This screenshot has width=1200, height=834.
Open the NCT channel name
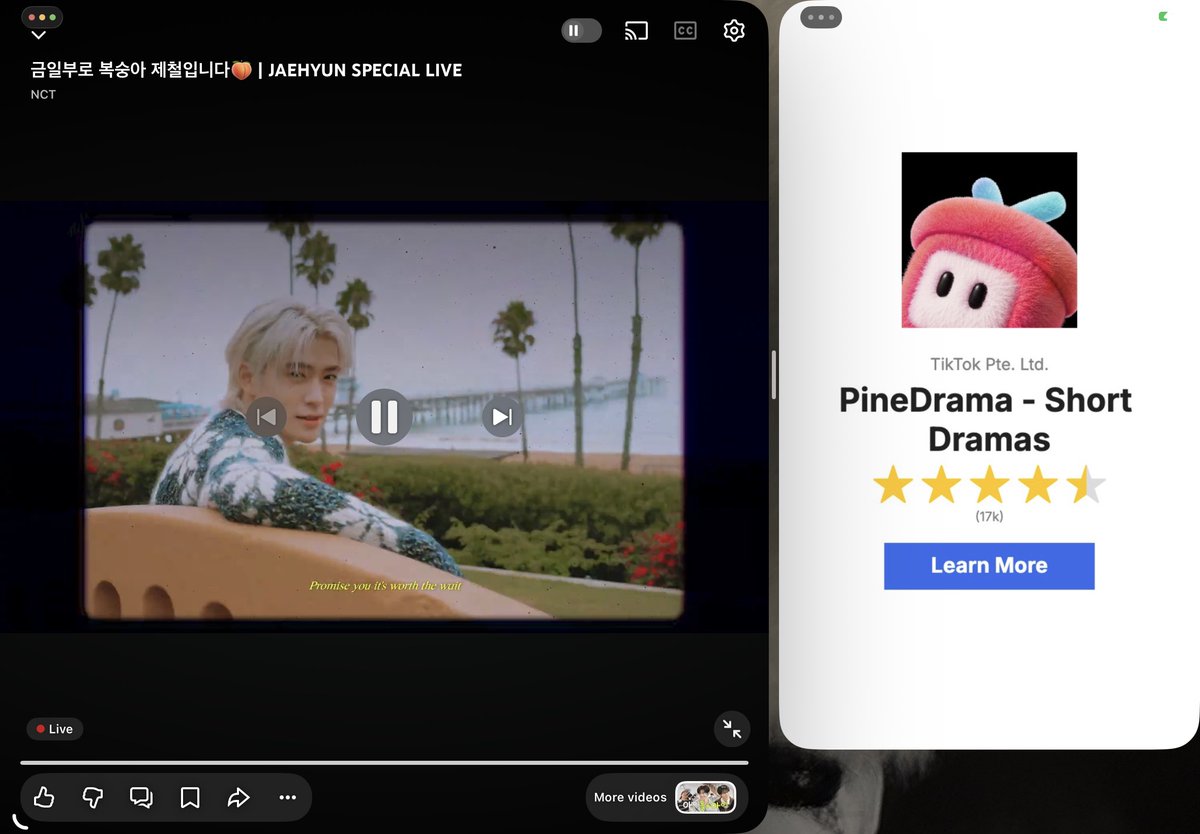(x=43, y=95)
